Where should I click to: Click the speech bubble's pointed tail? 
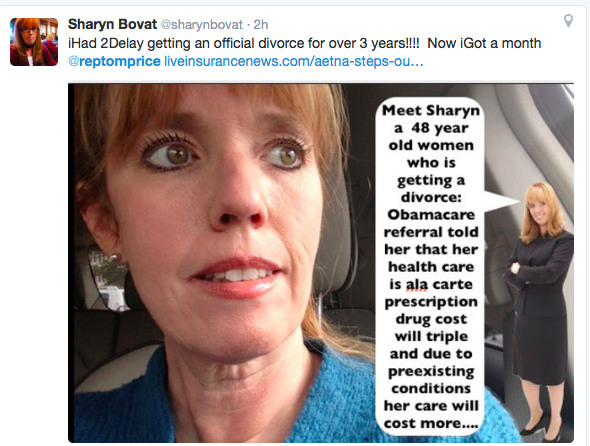[x=502, y=201]
